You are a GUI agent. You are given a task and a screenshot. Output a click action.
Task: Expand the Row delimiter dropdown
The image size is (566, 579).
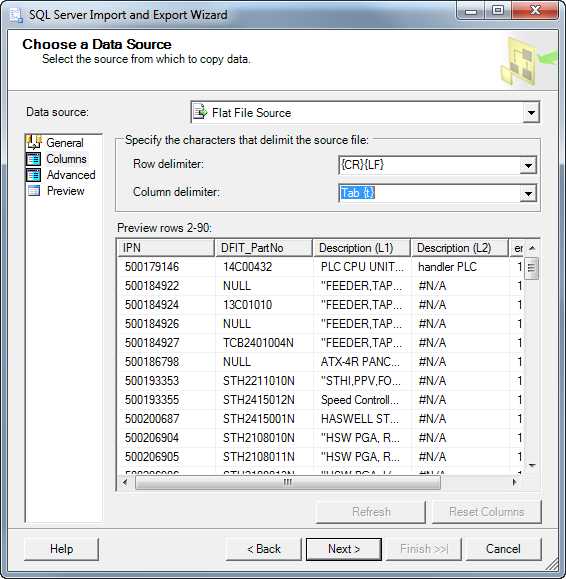click(x=528, y=165)
